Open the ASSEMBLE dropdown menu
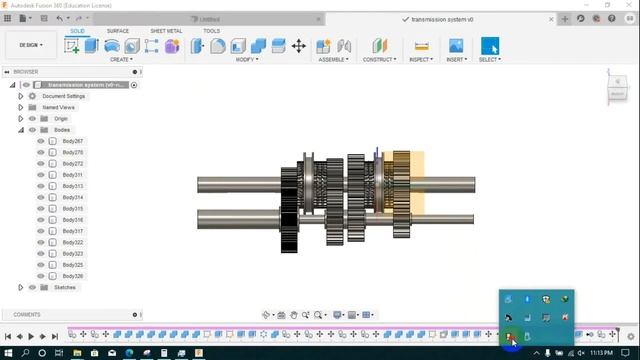The height and width of the screenshot is (360, 640). (x=333, y=60)
